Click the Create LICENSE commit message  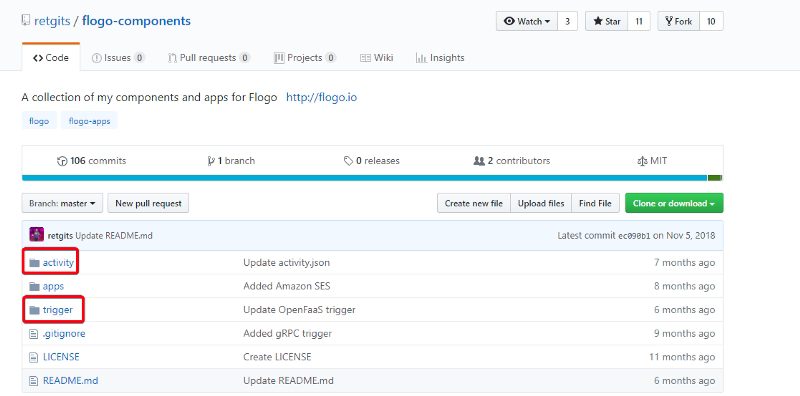(x=277, y=357)
